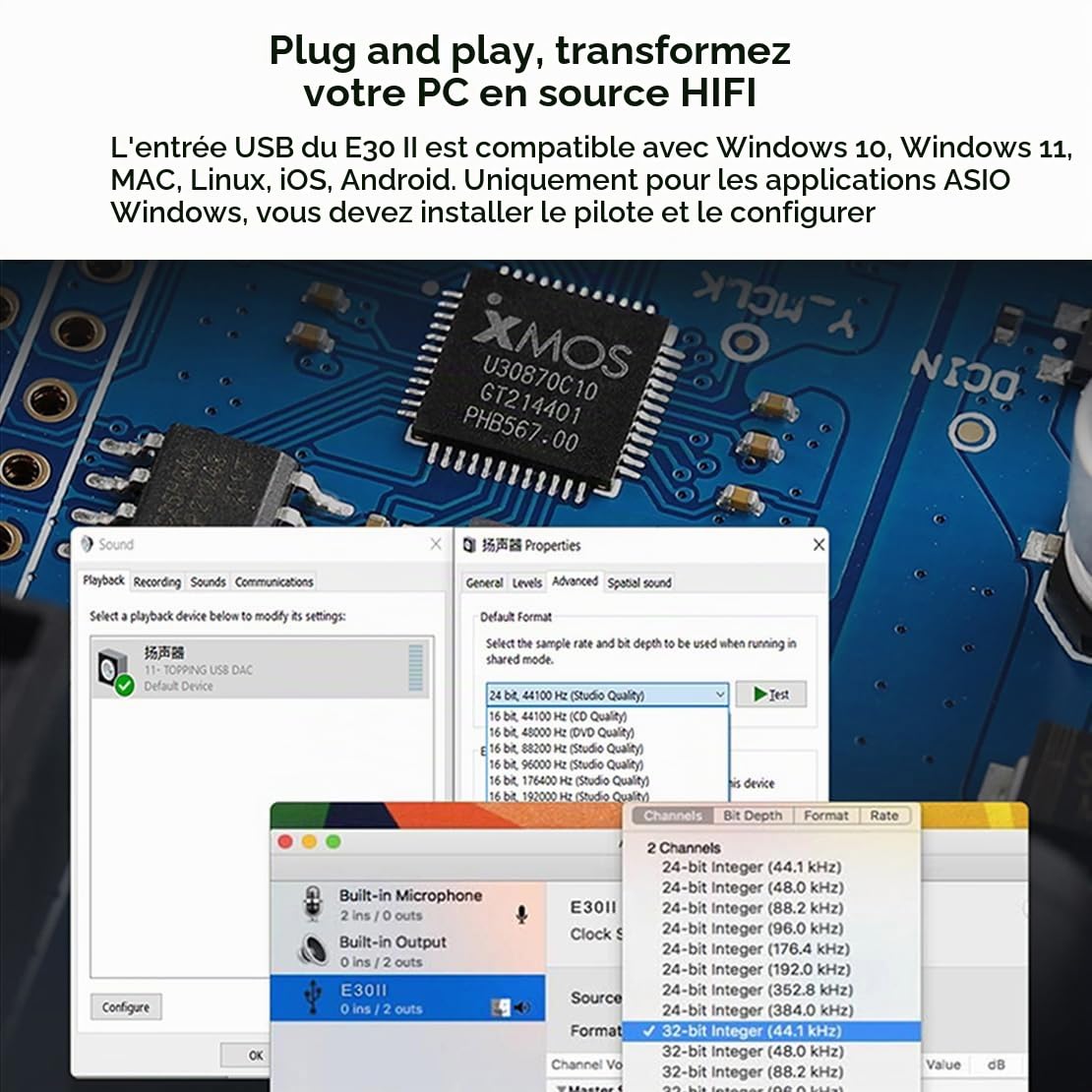Viewport: 1092px width, 1092px height.
Task: Click the red close button on Mac window
Action: point(285,841)
